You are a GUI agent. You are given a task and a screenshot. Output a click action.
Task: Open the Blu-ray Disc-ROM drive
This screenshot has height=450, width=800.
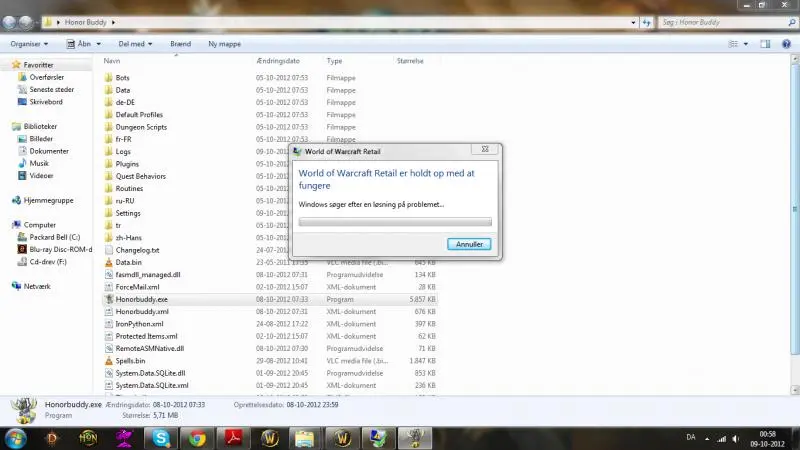pos(61,249)
